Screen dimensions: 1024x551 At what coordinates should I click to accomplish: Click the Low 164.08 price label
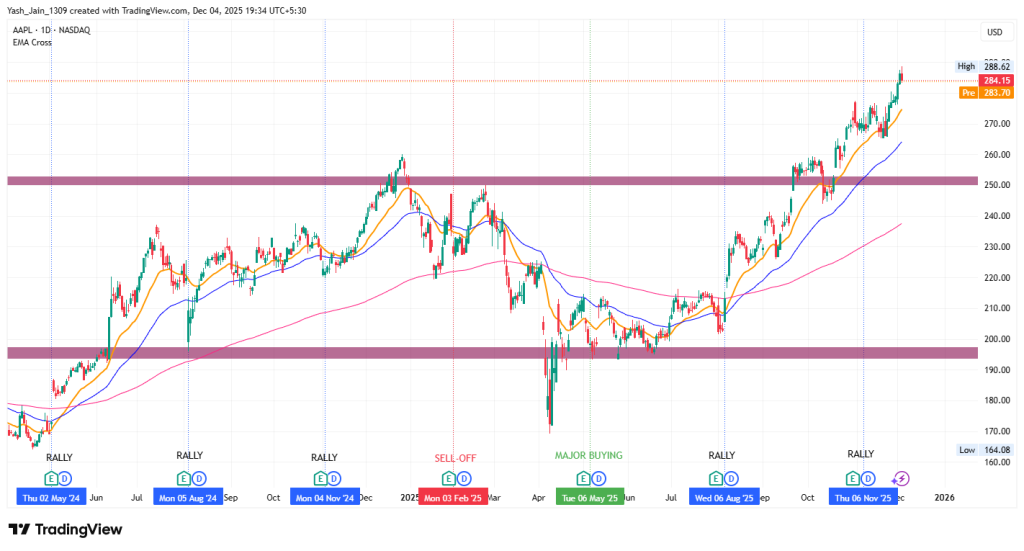tap(985, 450)
